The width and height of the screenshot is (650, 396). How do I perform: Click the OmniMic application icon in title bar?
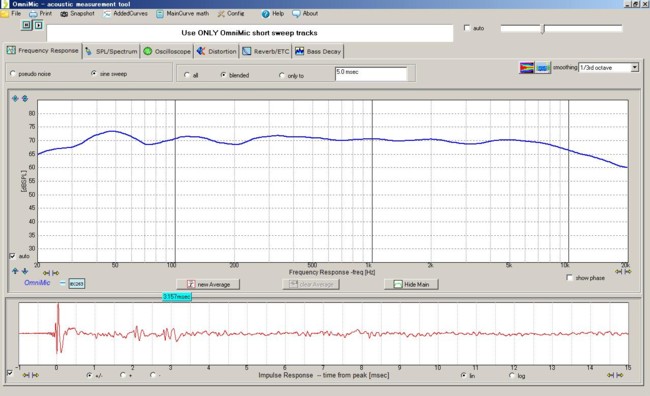point(5,4)
